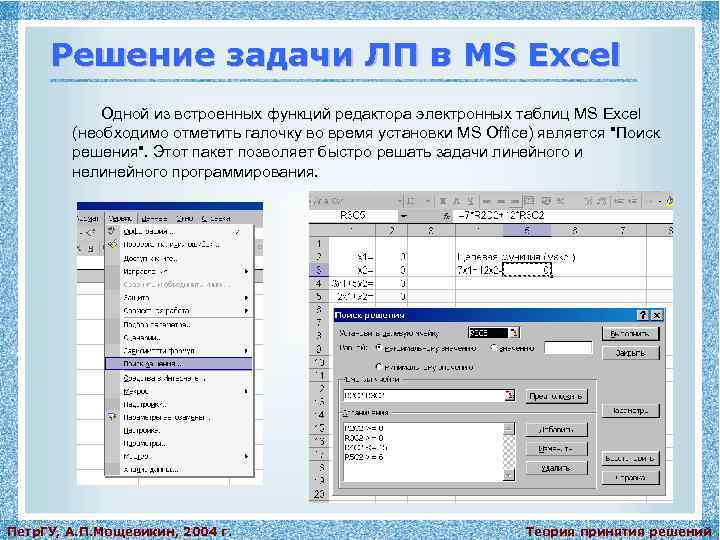Click the Параметры button in Solver dialog
Image resolution: width=720 pixels, height=540 pixels.
(x=630, y=411)
